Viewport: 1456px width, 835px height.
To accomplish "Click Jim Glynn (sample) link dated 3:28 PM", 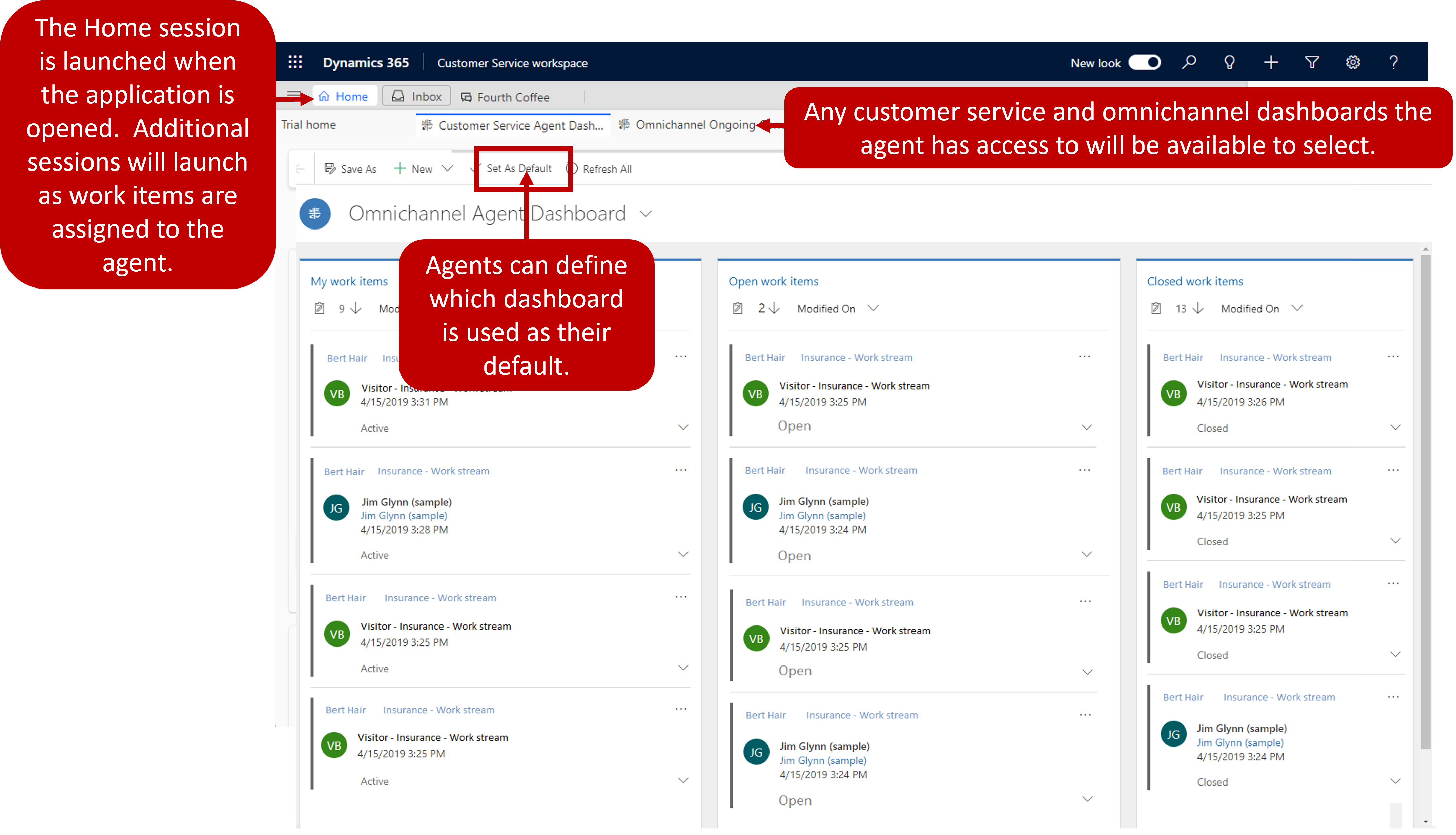I will 404,516.
